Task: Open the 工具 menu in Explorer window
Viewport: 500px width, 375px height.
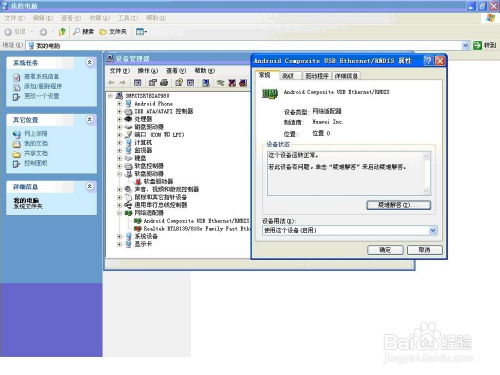Action: pos(128,18)
